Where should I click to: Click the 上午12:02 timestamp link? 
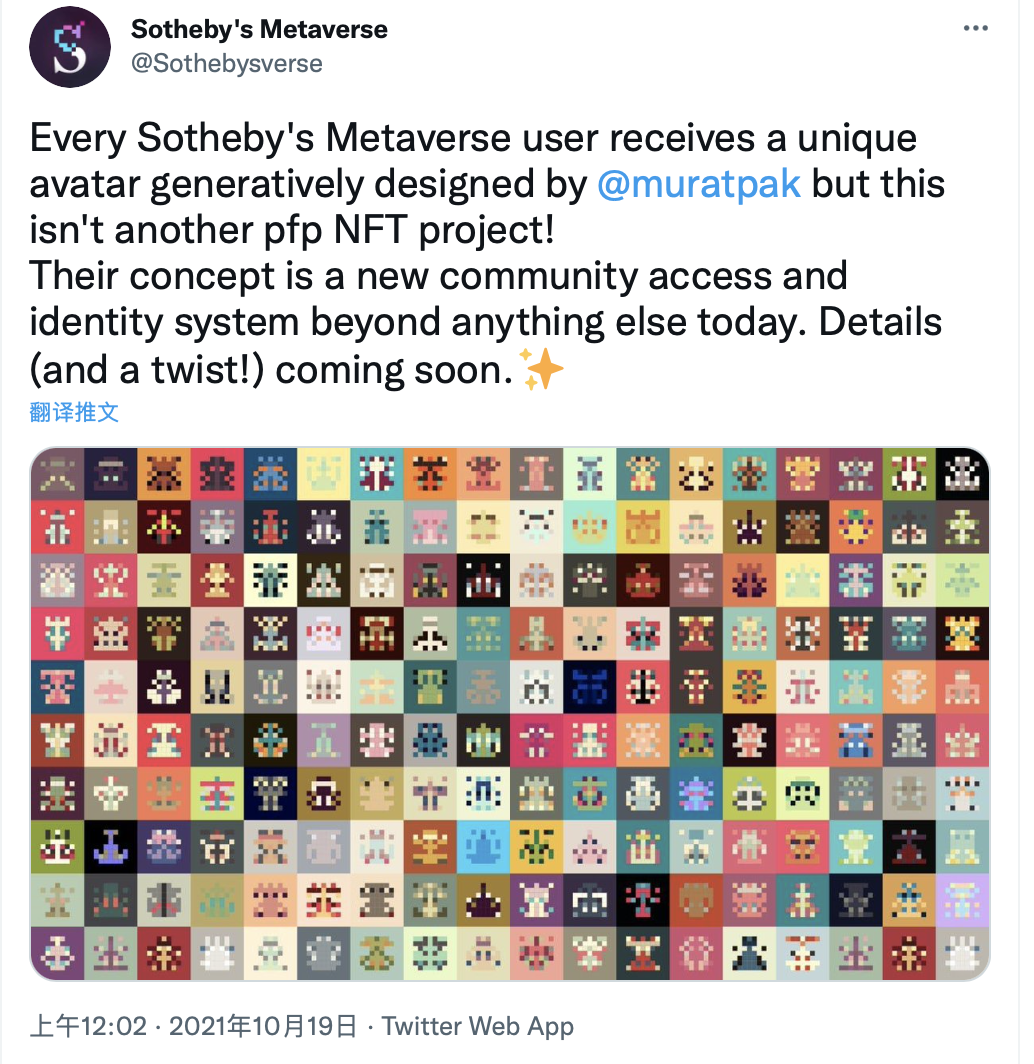coord(88,1025)
